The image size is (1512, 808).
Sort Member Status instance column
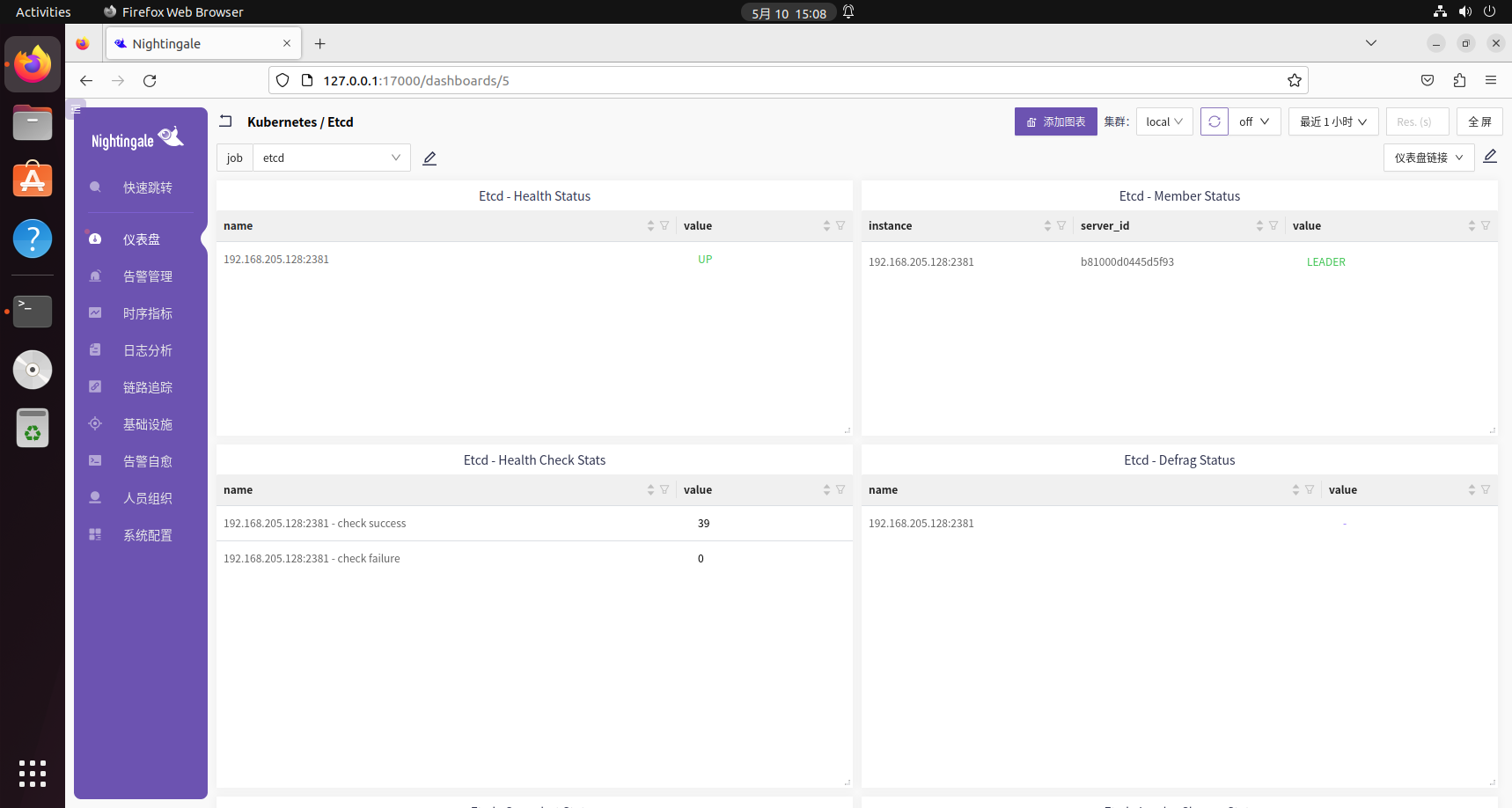pos(1047,226)
